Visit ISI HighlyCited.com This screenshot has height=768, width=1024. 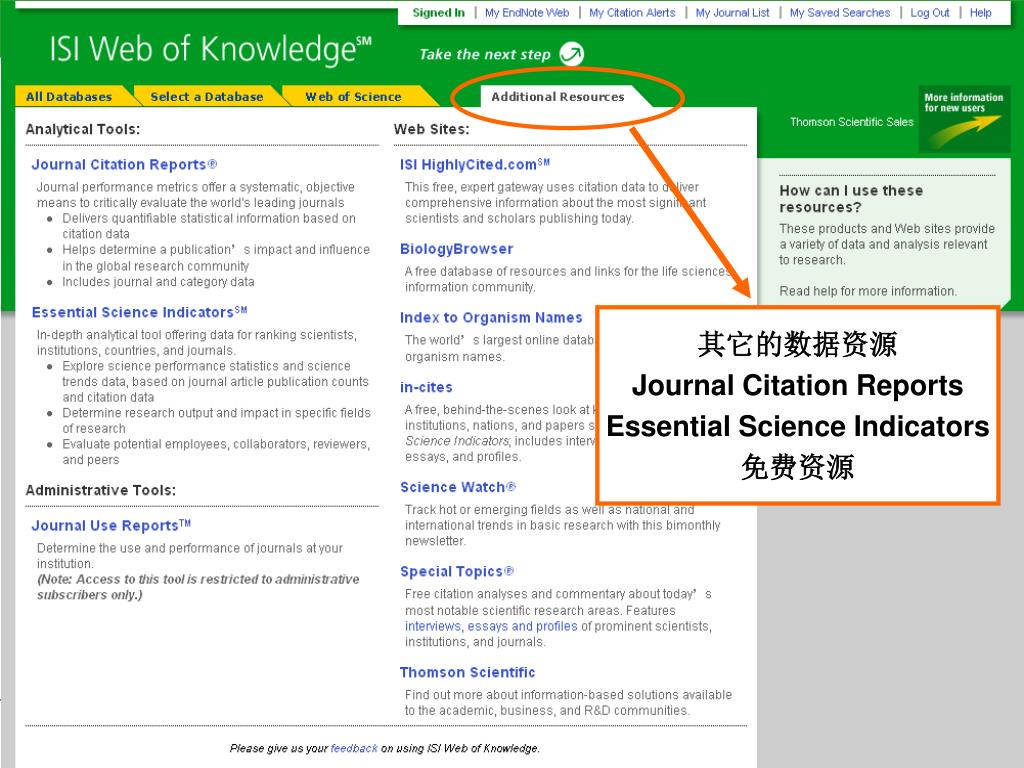[x=475, y=165]
